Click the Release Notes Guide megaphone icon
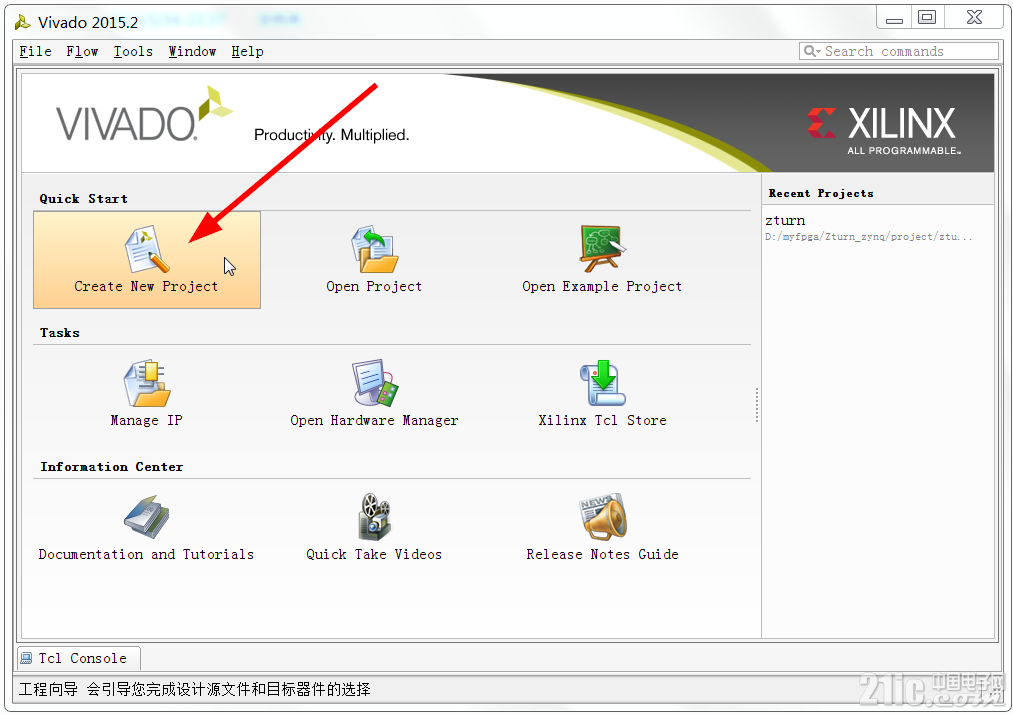This screenshot has width=1013, height=715. pos(603,517)
